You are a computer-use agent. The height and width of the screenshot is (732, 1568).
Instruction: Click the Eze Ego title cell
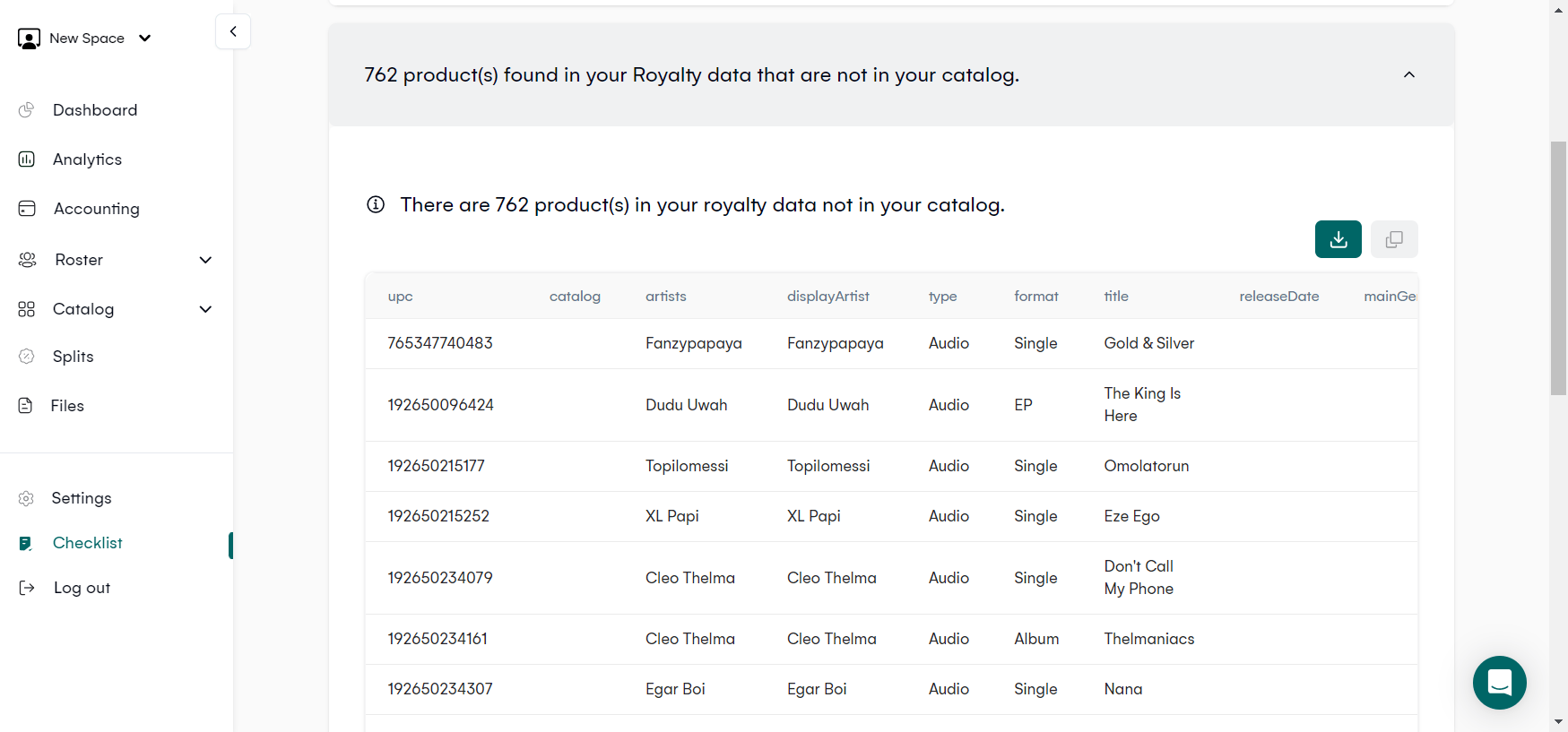[x=1132, y=516]
